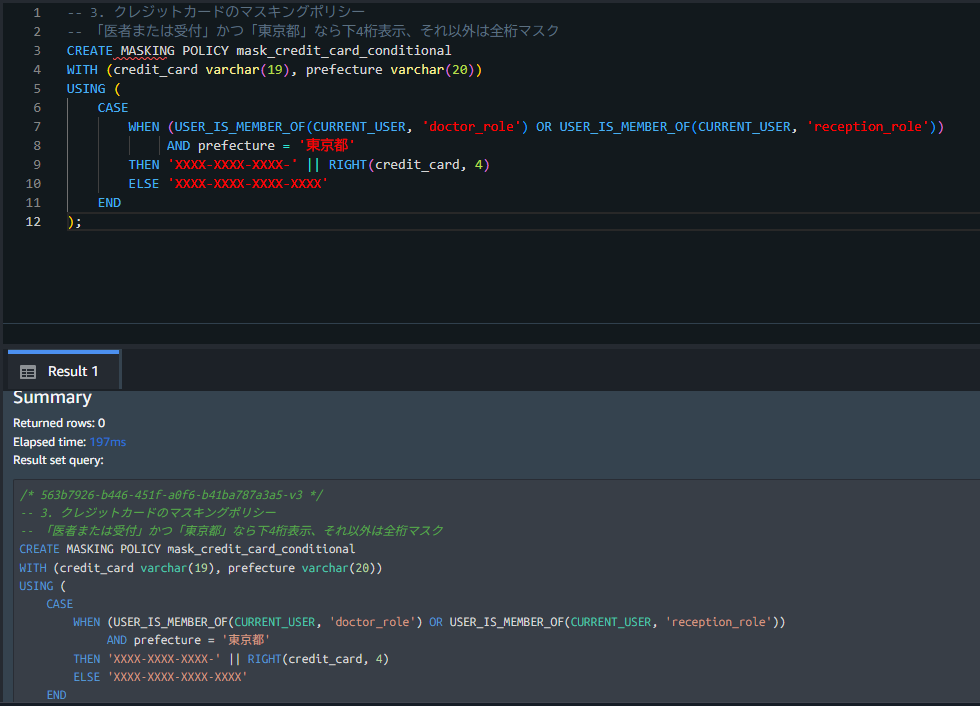This screenshot has height=706, width=980.
Task: Click the END keyword in the editor
Action: point(109,202)
